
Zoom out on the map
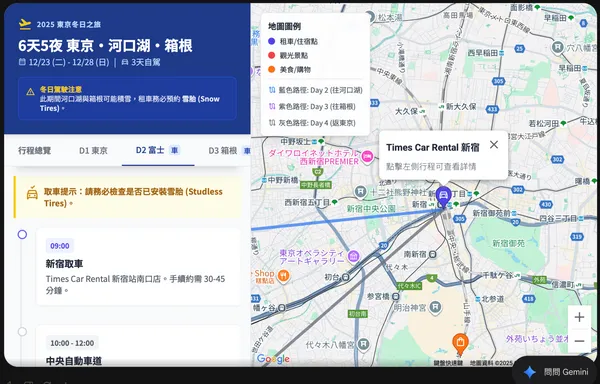click(x=579, y=341)
